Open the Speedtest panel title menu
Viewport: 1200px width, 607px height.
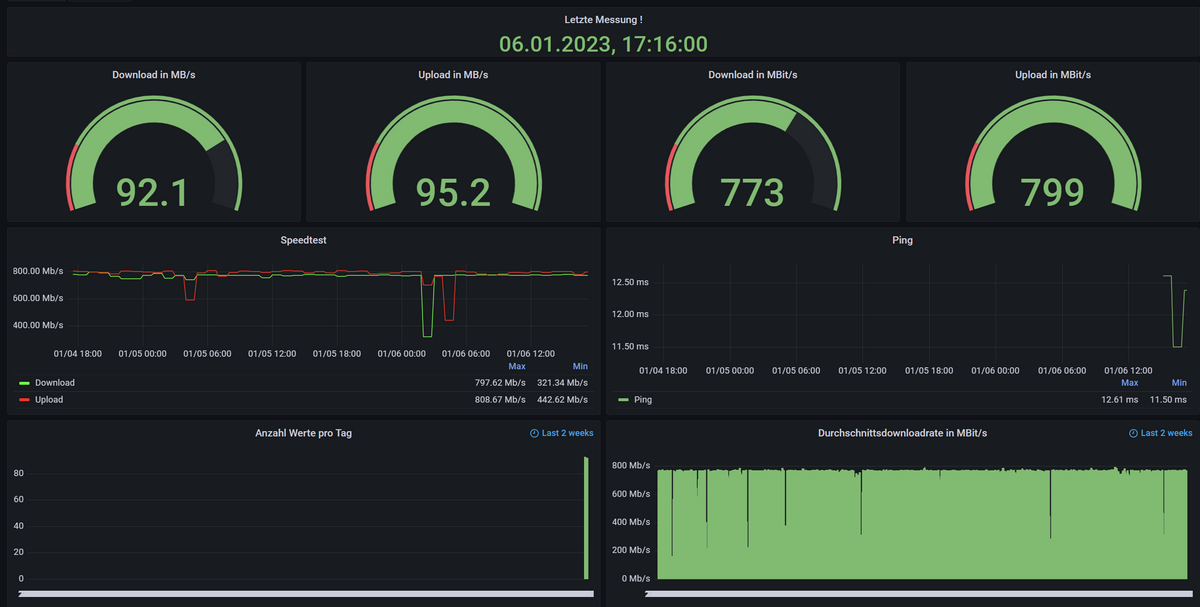point(304,240)
